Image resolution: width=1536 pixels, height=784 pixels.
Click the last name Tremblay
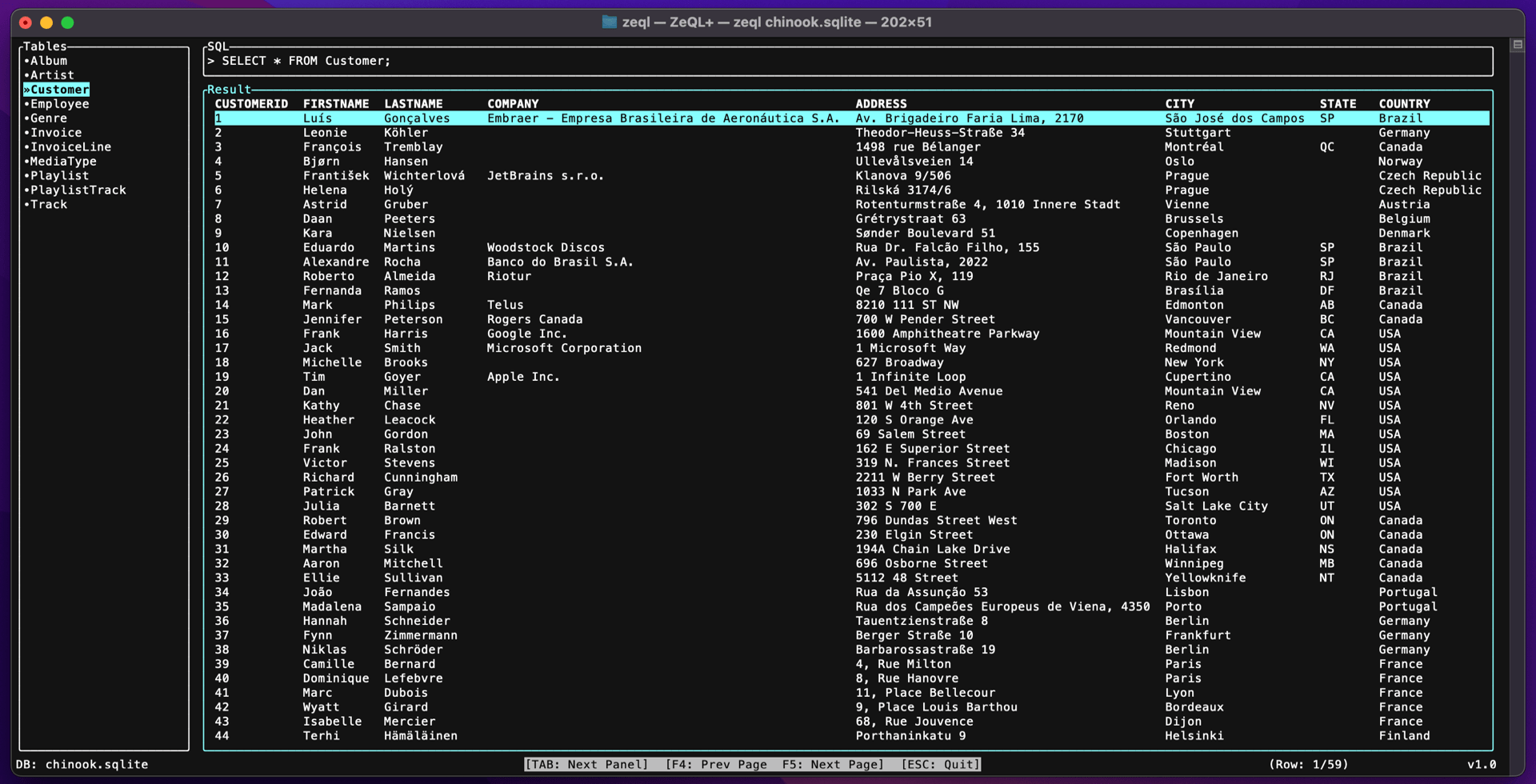coord(413,147)
